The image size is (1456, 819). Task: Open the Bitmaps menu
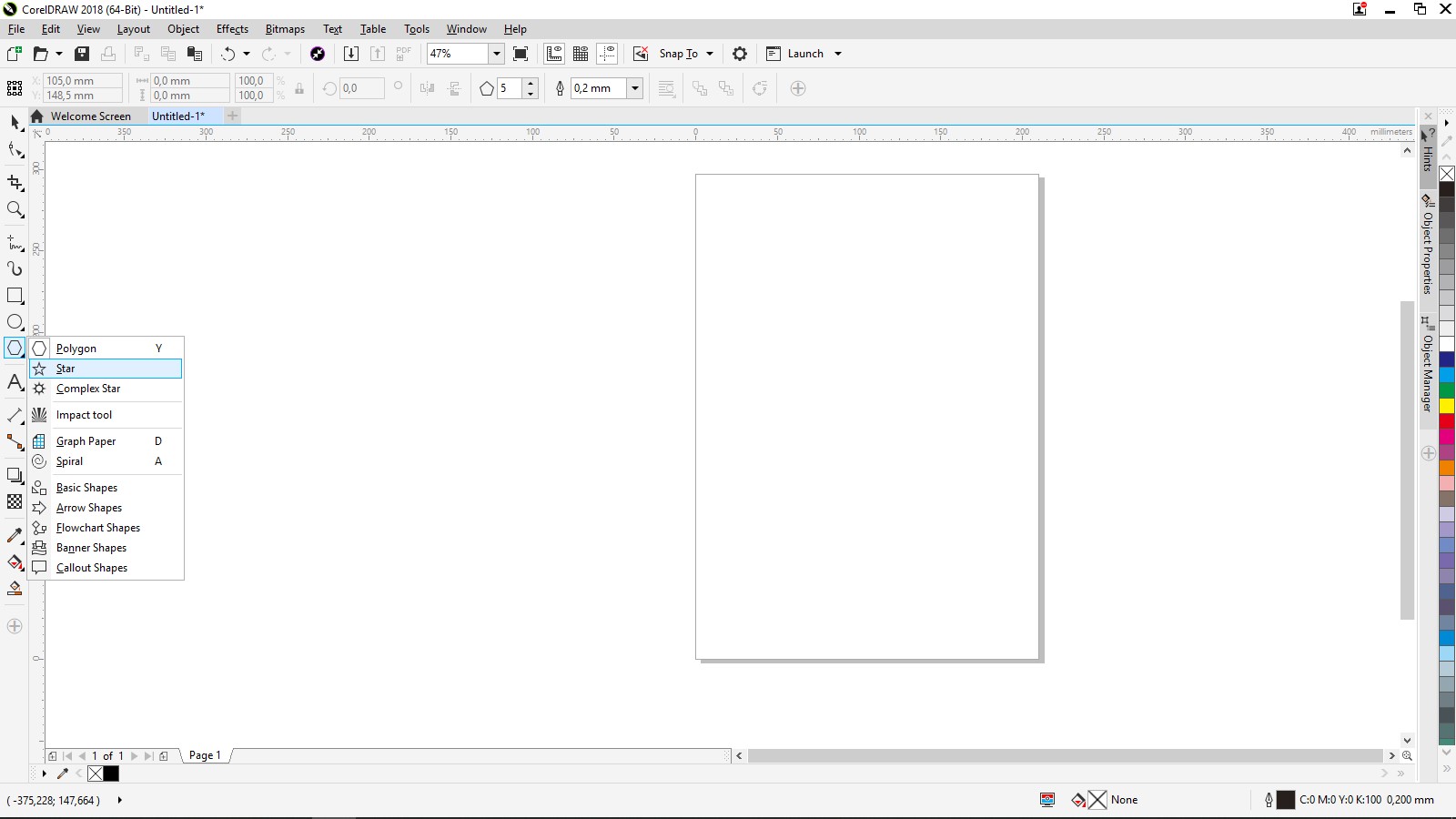[x=284, y=28]
